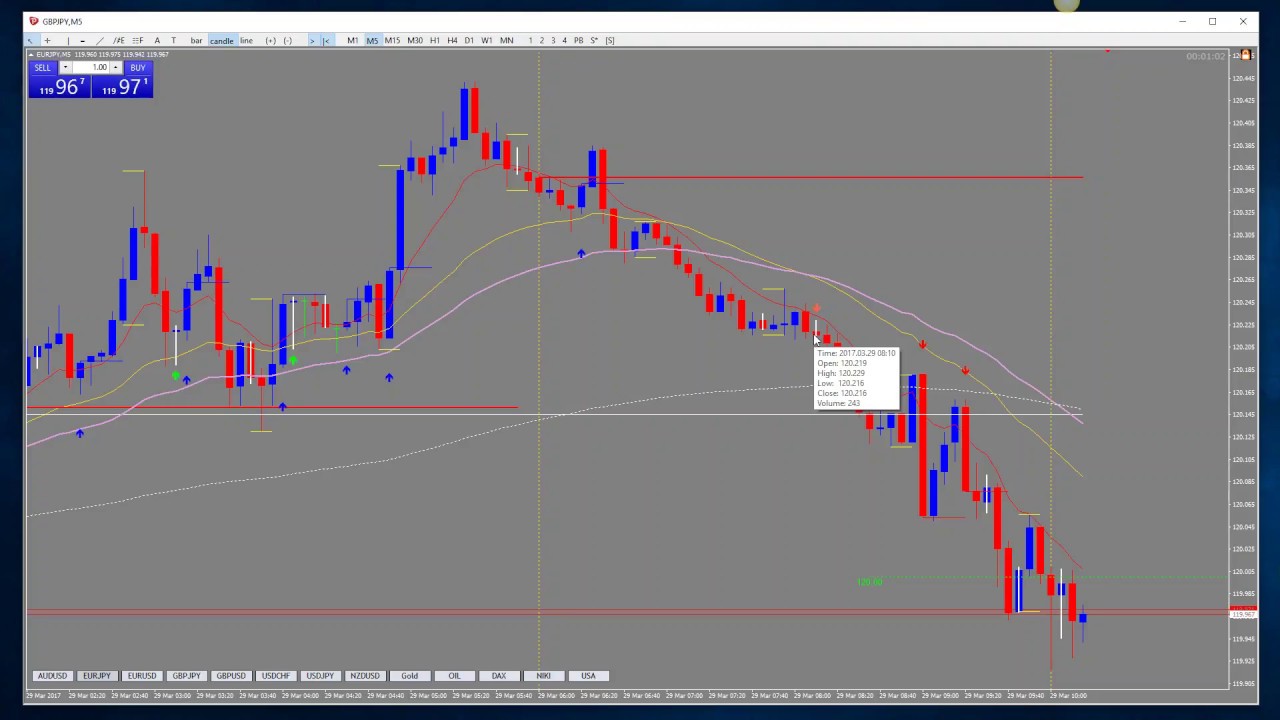Switch to DAX symbol
This screenshot has width=1280, height=720.
click(x=499, y=676)
